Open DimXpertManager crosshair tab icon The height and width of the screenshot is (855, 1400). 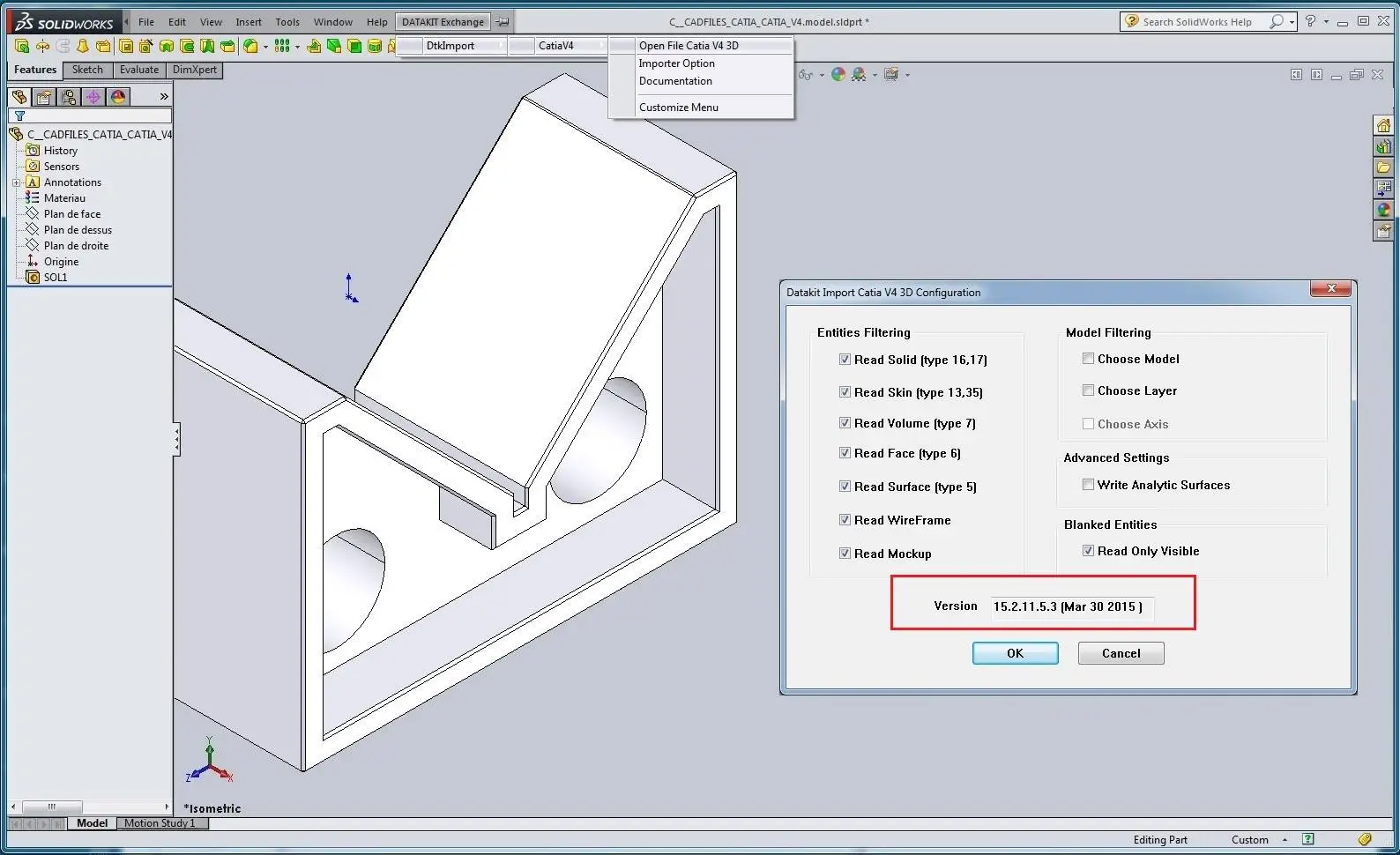tap(93, 96)
